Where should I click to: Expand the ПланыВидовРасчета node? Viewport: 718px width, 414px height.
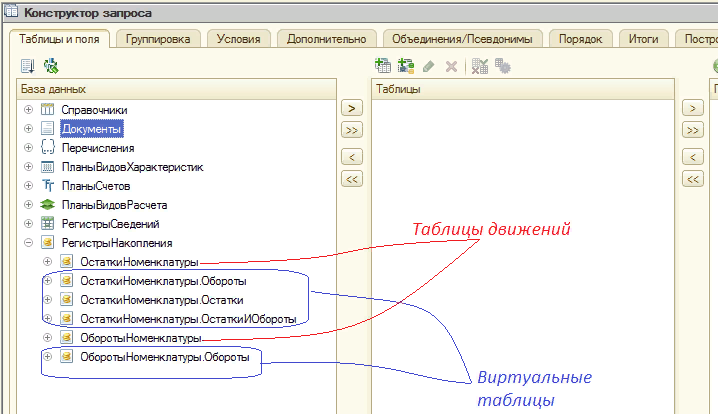(28, 204)
